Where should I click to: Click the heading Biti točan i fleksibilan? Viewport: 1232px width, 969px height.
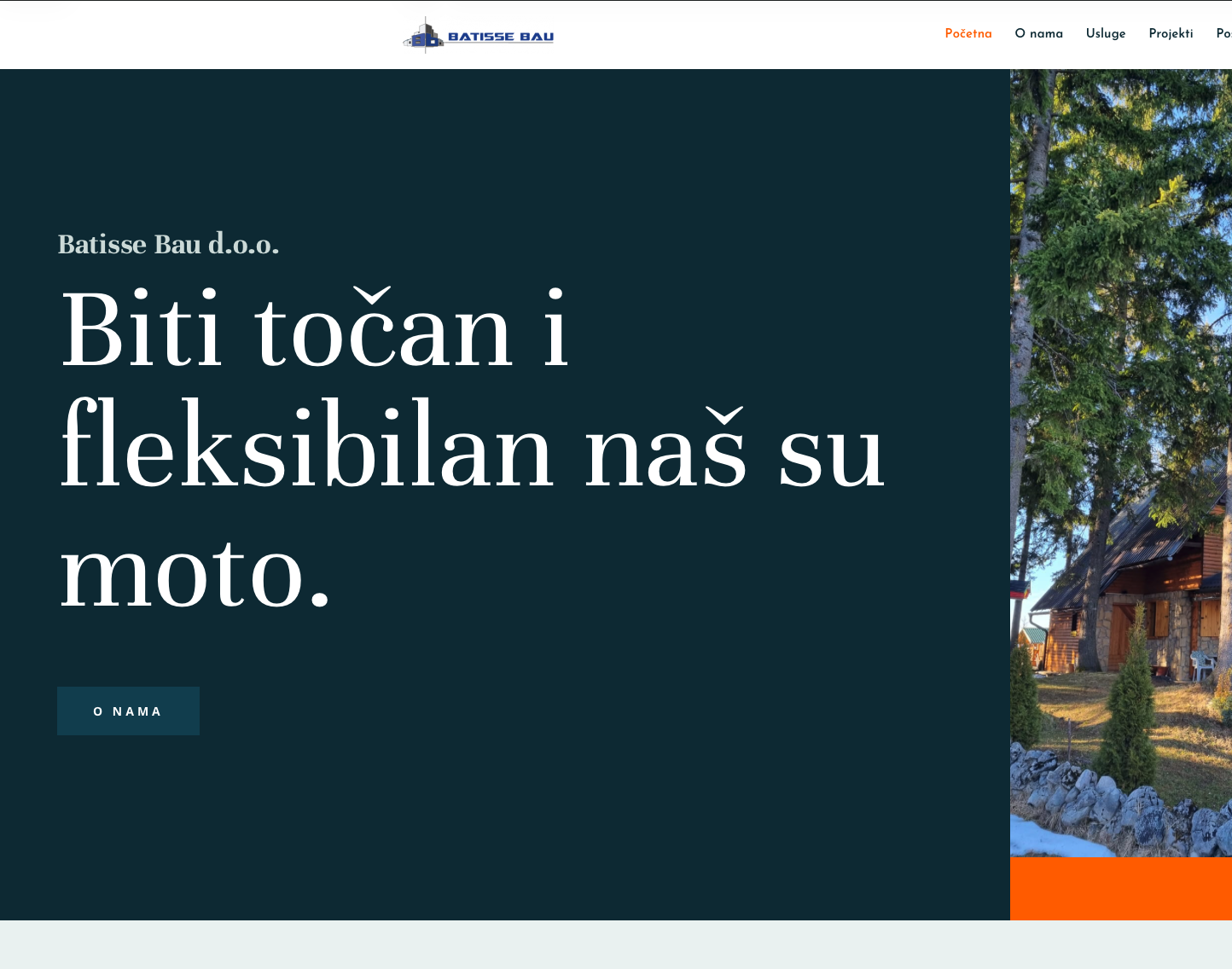coord(427,444)
